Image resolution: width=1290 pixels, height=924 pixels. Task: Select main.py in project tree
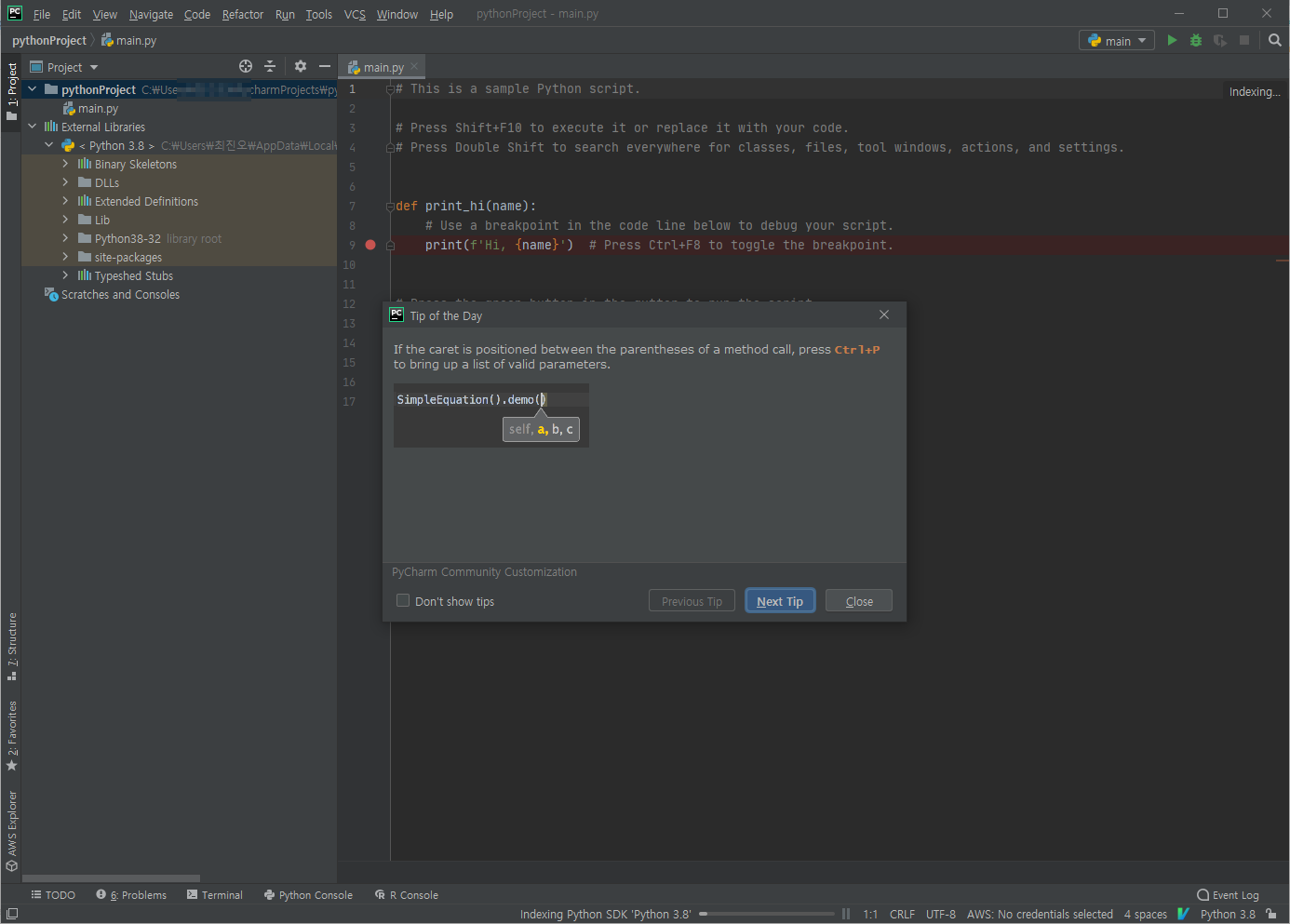pos(90,108)
